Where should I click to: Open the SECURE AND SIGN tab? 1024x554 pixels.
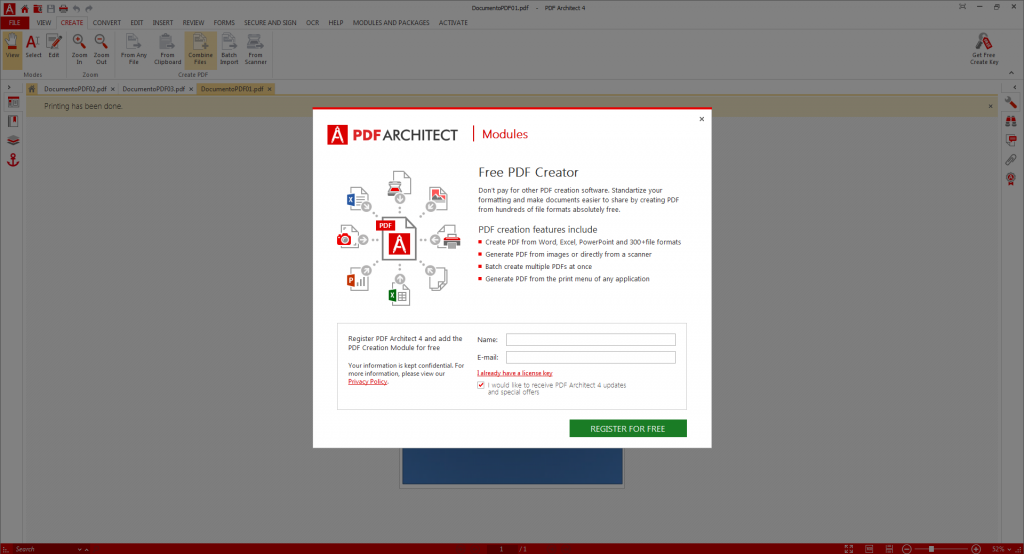pyautogui.click(x=270, y=22)
